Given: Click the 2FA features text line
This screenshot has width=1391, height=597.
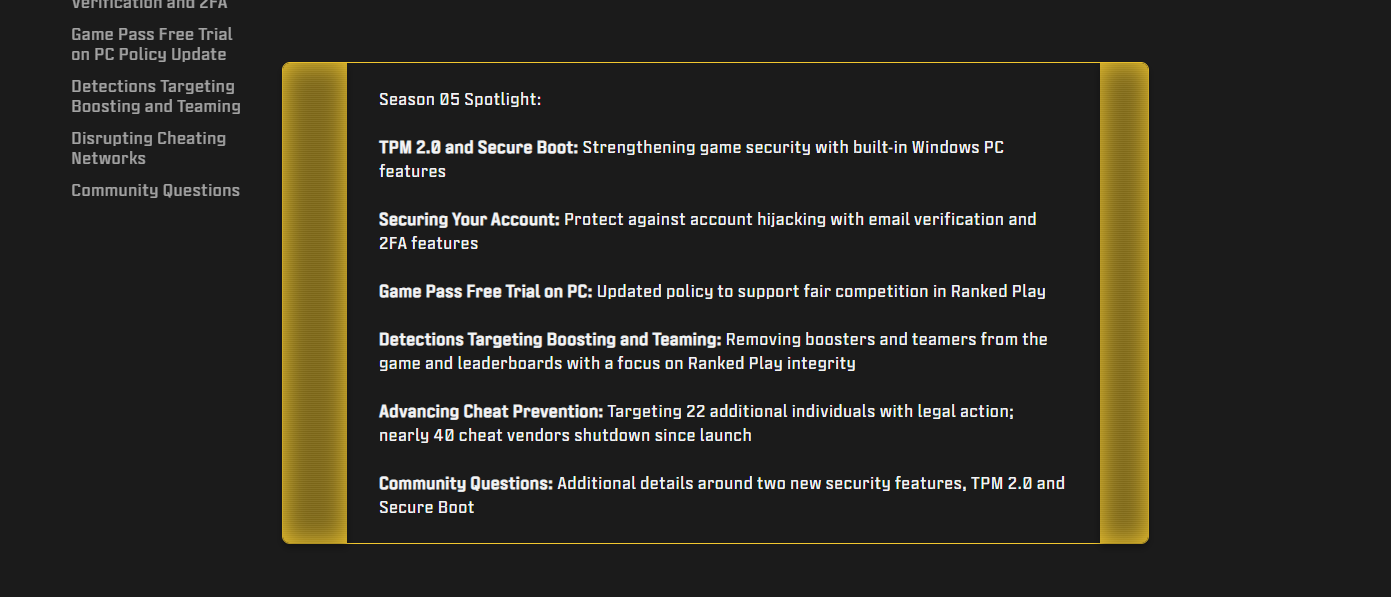Looking at the screenshot, I should click(x=427, y=243).
